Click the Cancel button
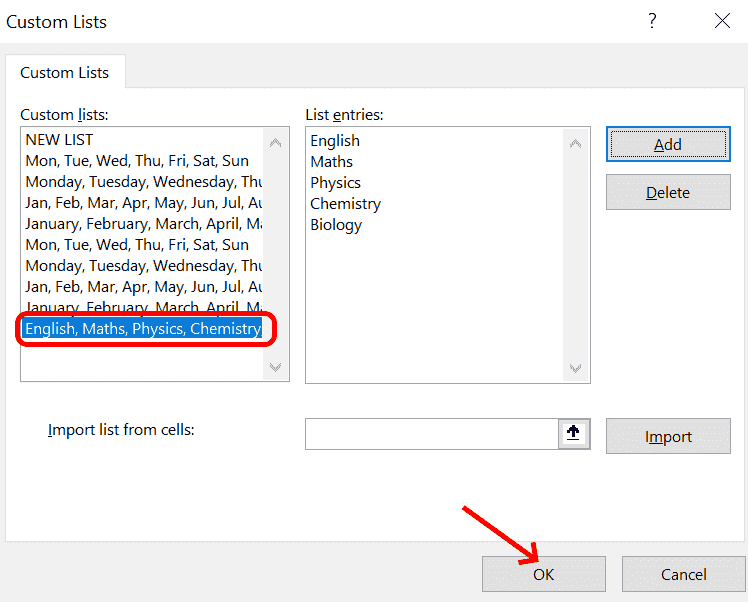The height and width of the screenshot is (602, 748). [684, 574]
